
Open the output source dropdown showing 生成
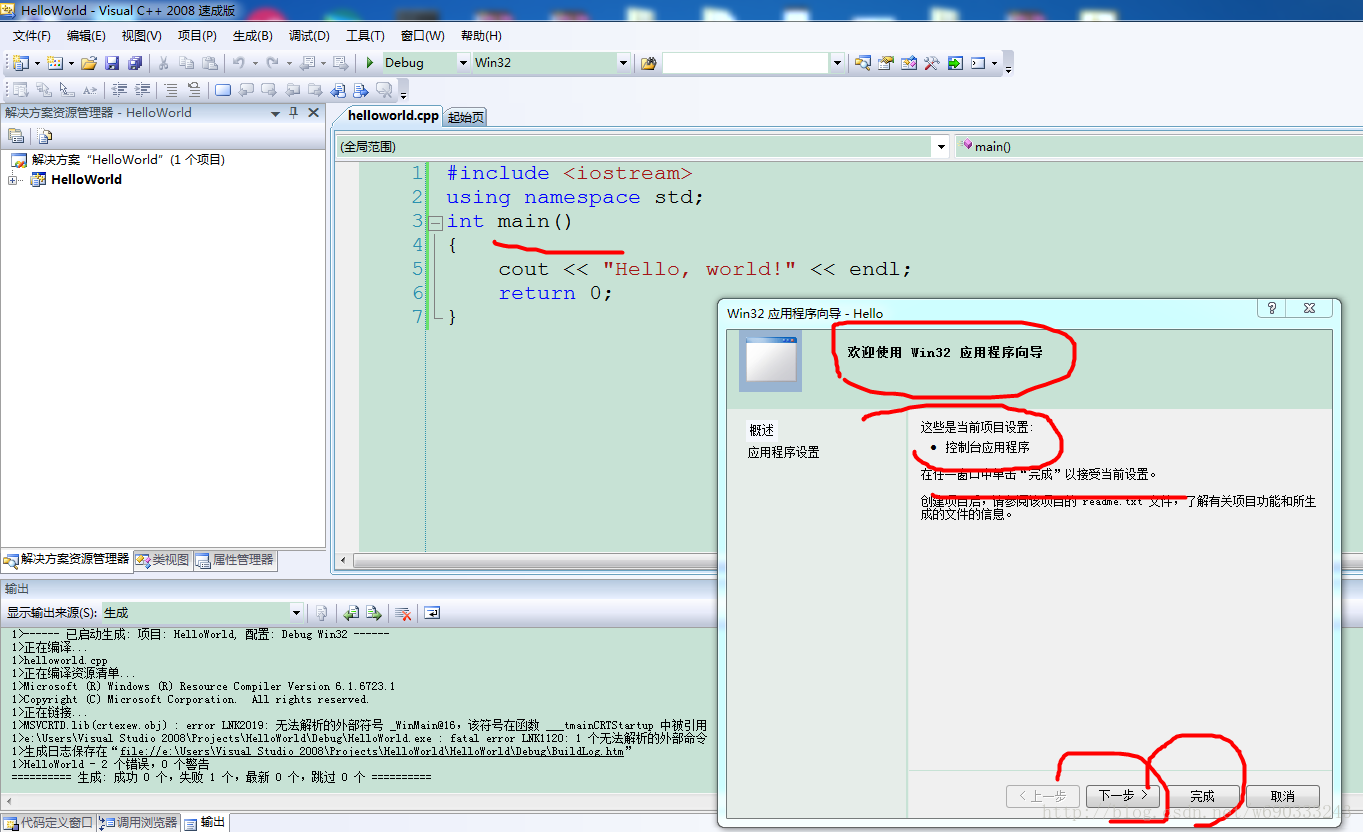click(296, 612)
